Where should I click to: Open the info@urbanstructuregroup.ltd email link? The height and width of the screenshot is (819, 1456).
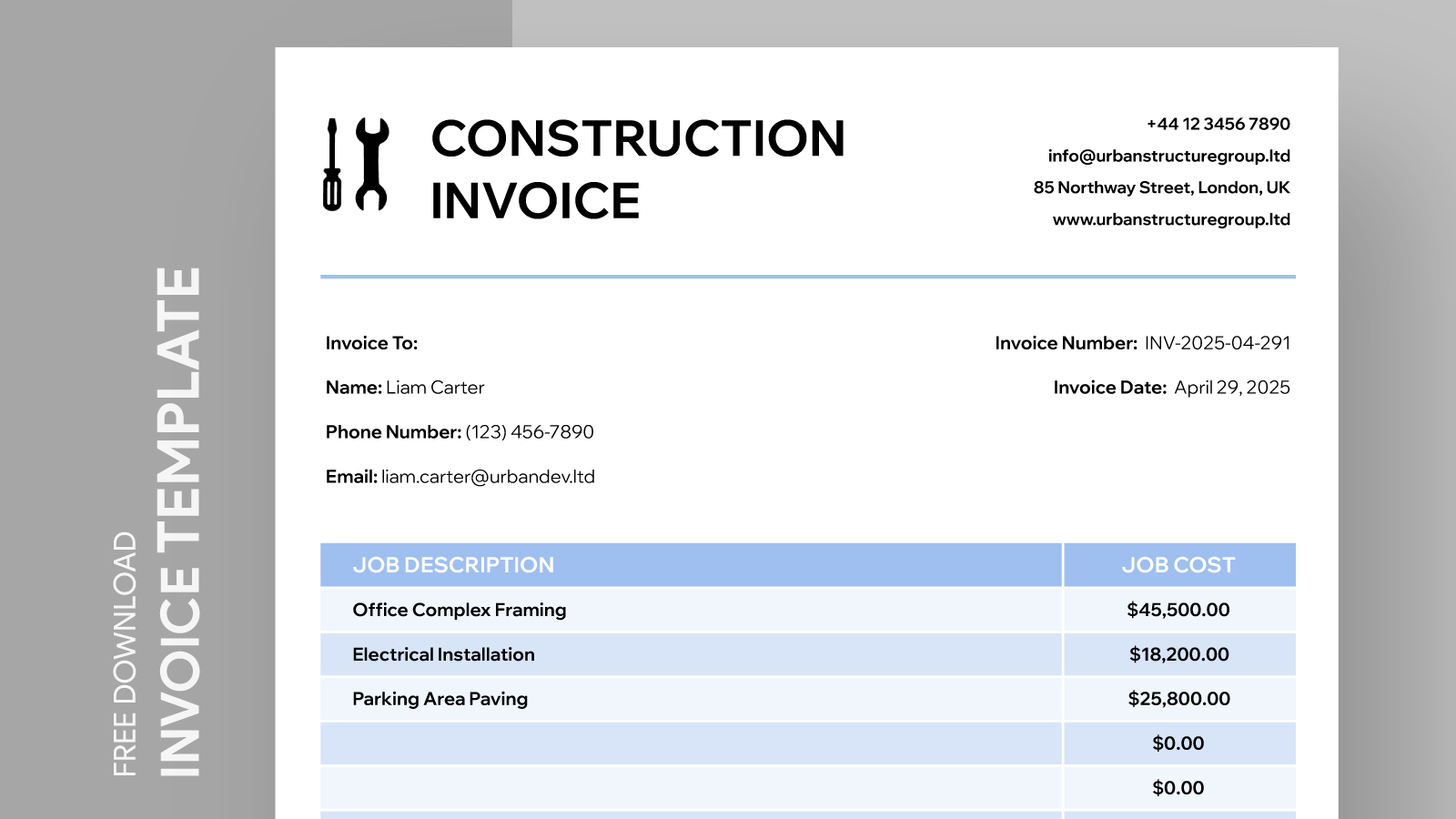pyautogui.click(x=1168, y=156)
